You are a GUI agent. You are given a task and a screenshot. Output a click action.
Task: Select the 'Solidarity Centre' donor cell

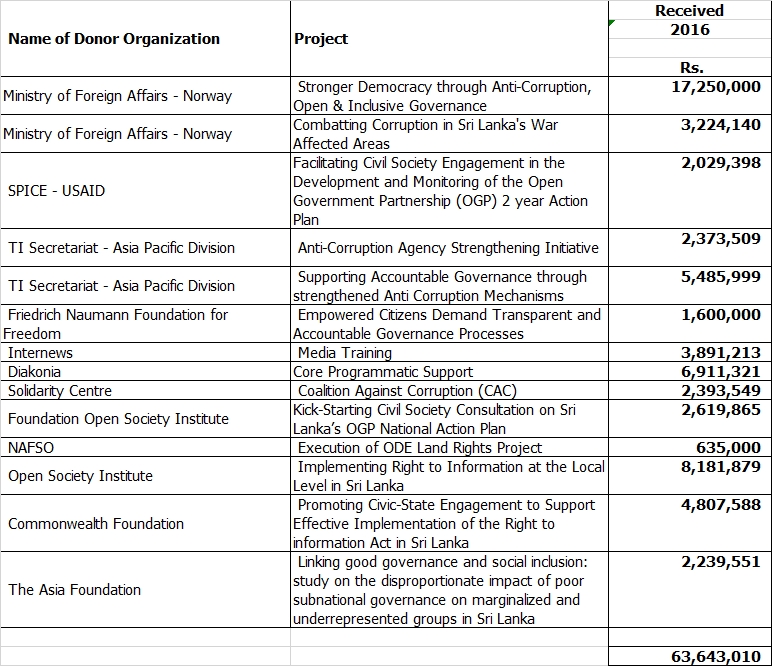point(145,390)
